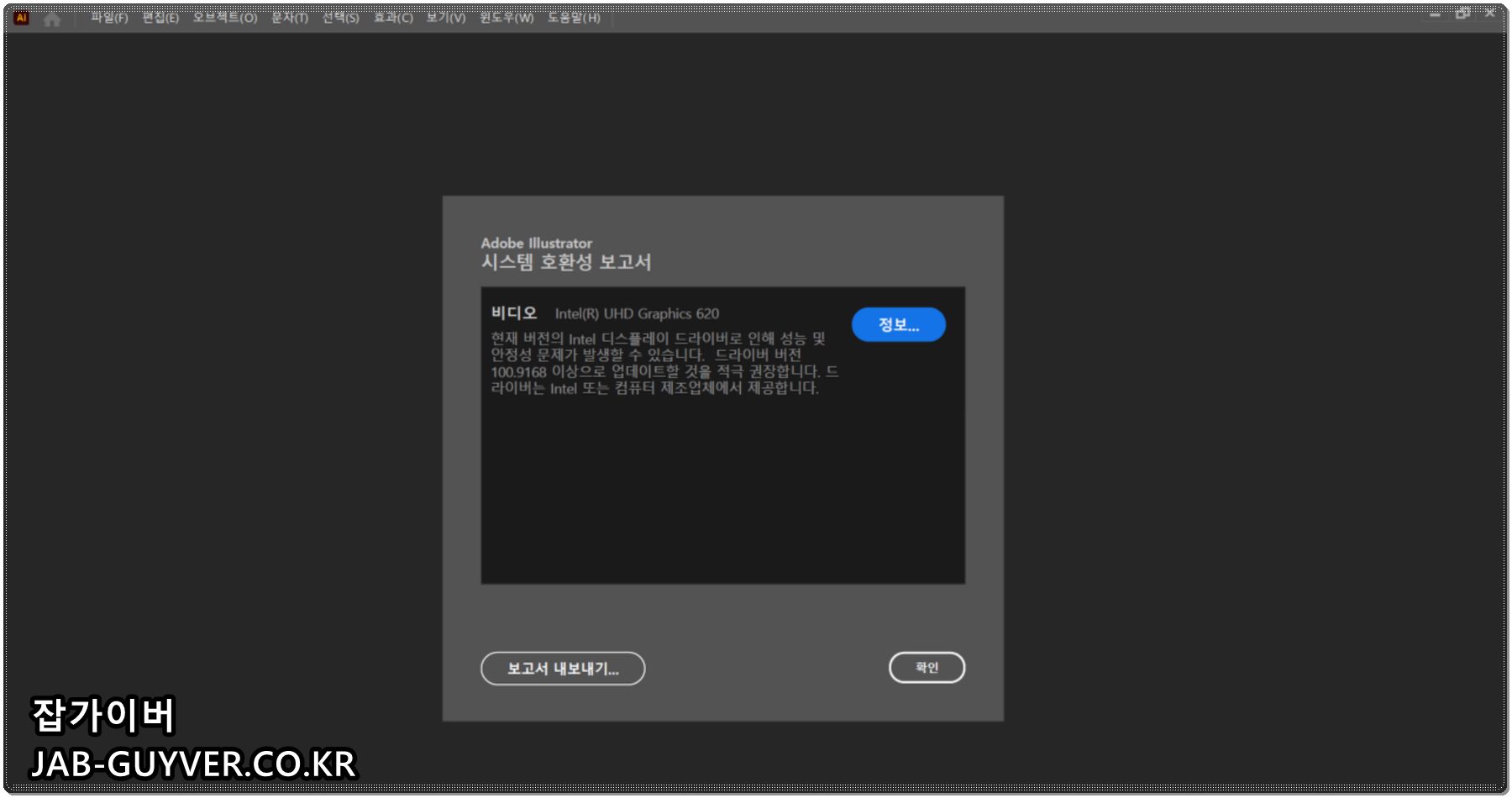Click the blue 정보... button
This screenshot has width=1512, height=798.
[x=899, y=325]
